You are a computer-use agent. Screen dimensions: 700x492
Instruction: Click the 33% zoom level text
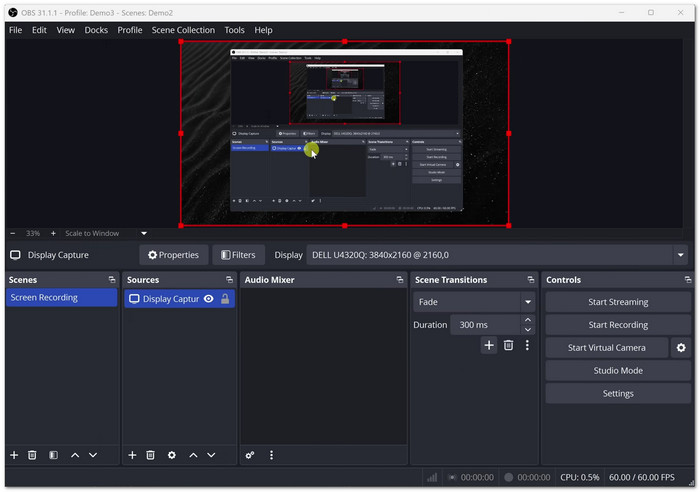(x=33, y=233)
